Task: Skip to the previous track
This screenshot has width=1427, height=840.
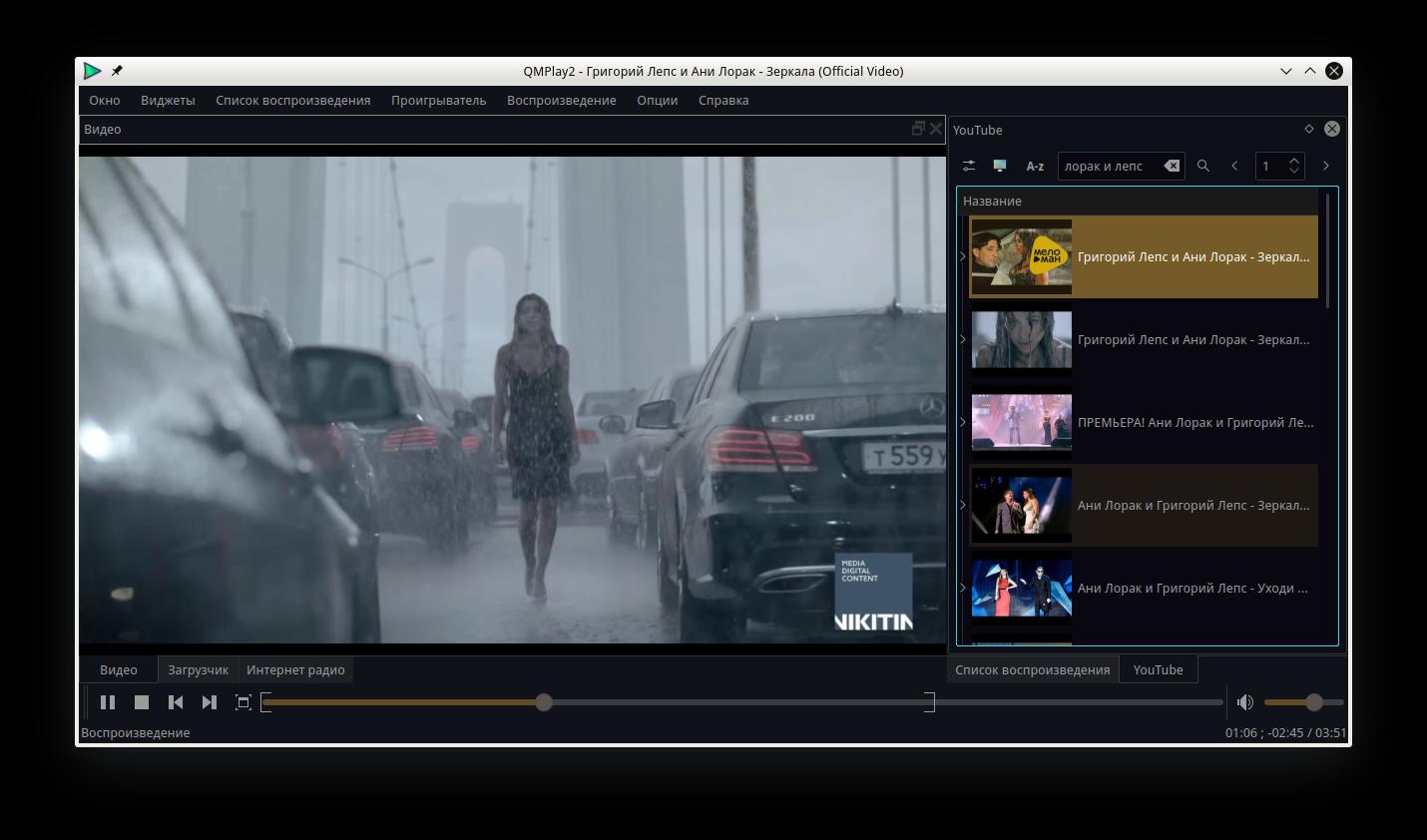Action: [x=176, y=702]
